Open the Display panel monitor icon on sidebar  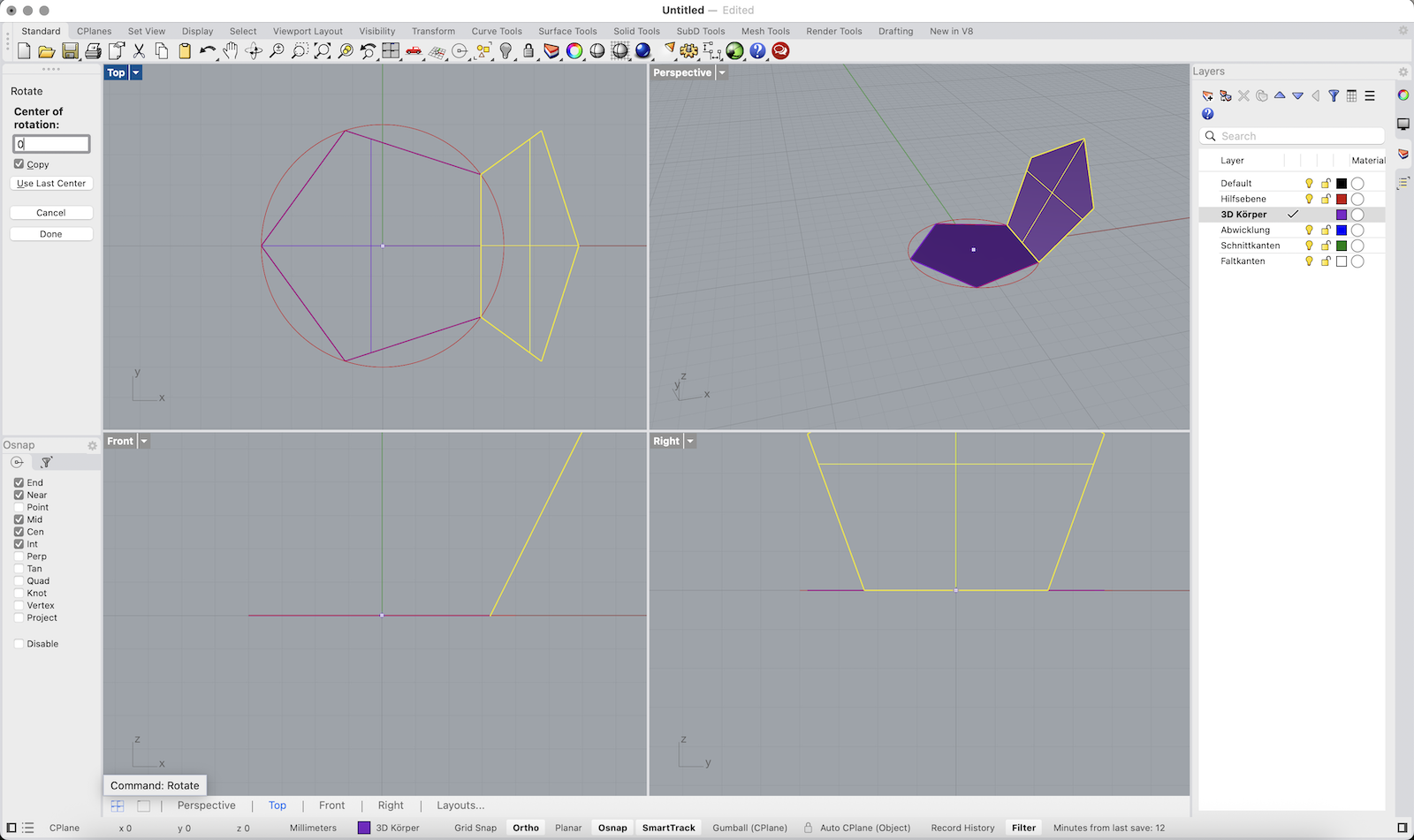[1403, 125]
